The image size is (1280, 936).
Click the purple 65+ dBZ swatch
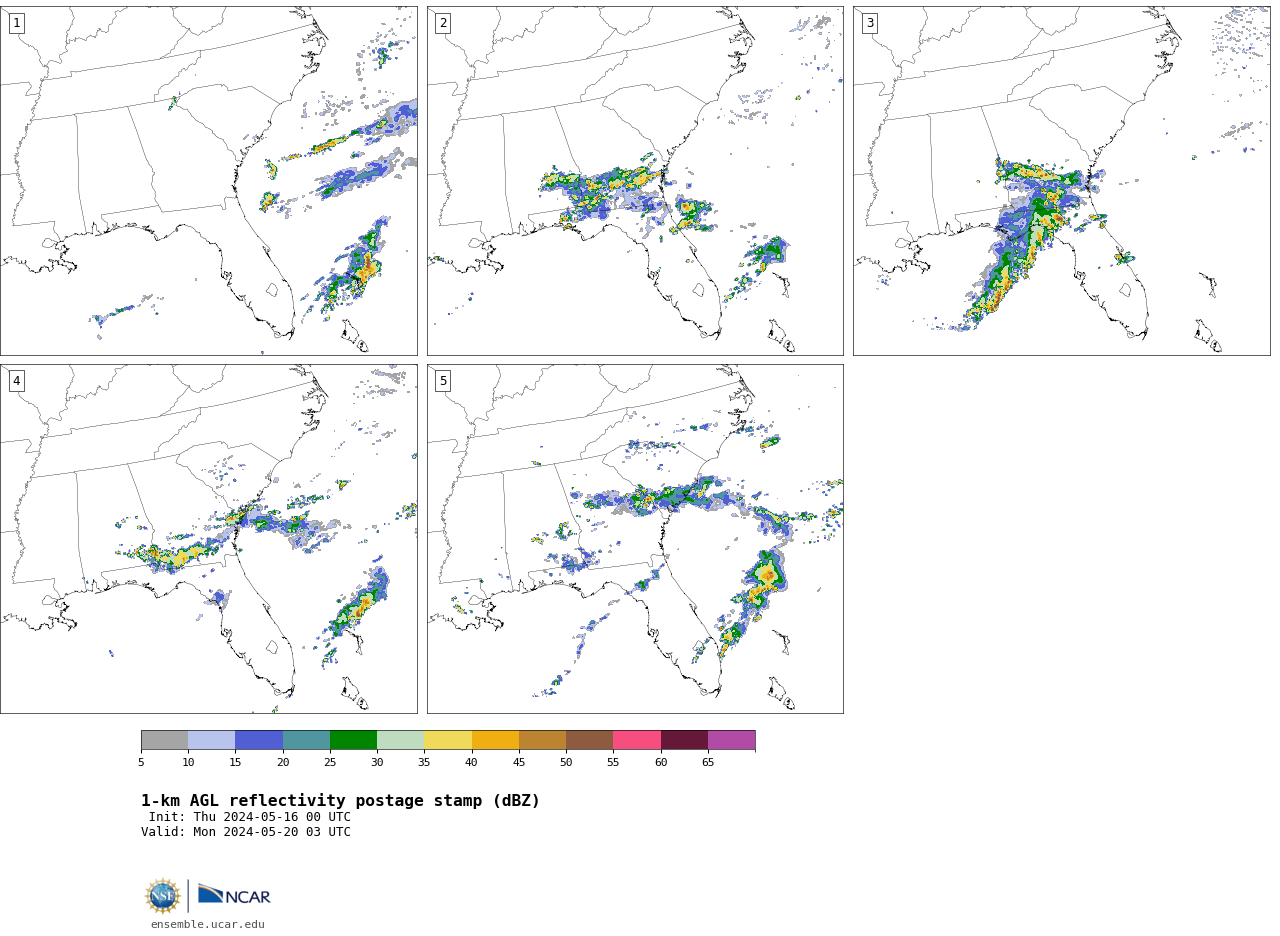pyautogui.click(x=732, y=740)
